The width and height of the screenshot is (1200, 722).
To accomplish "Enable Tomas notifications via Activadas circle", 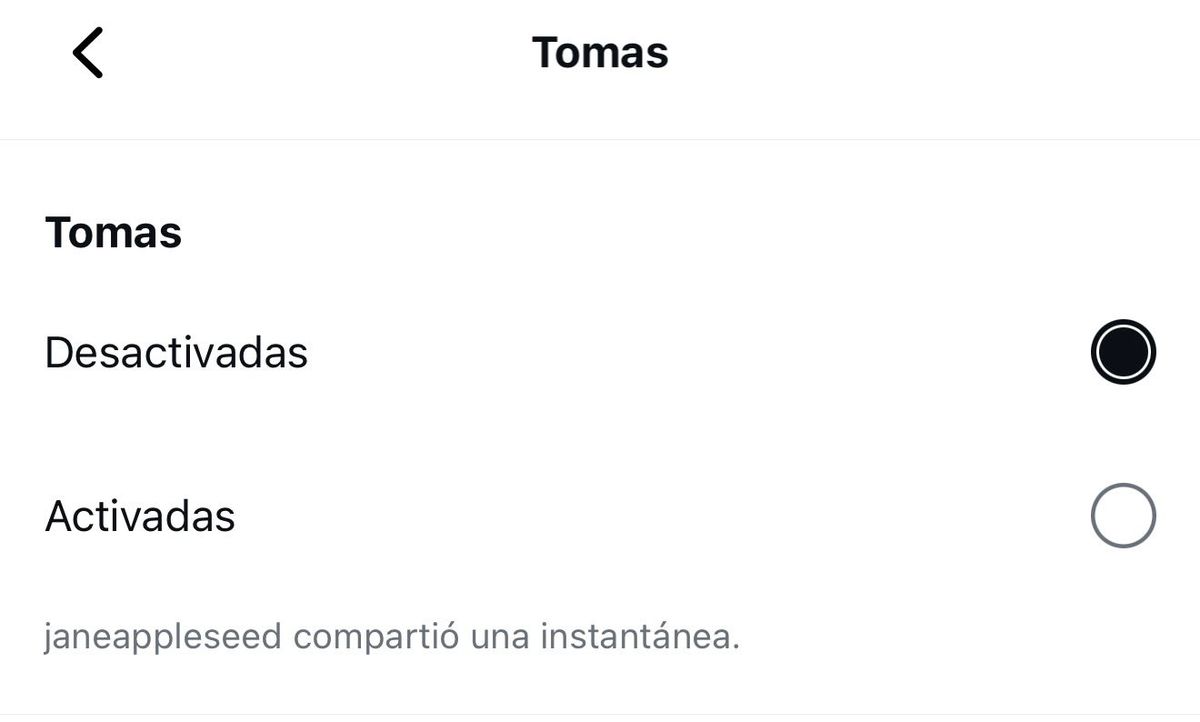I will (x=1123, y=516).
